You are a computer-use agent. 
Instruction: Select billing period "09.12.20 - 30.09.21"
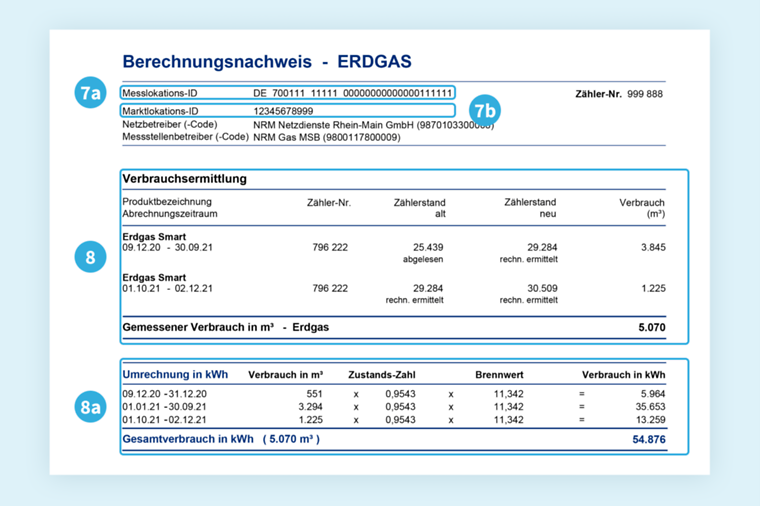[x=167, y=247]
